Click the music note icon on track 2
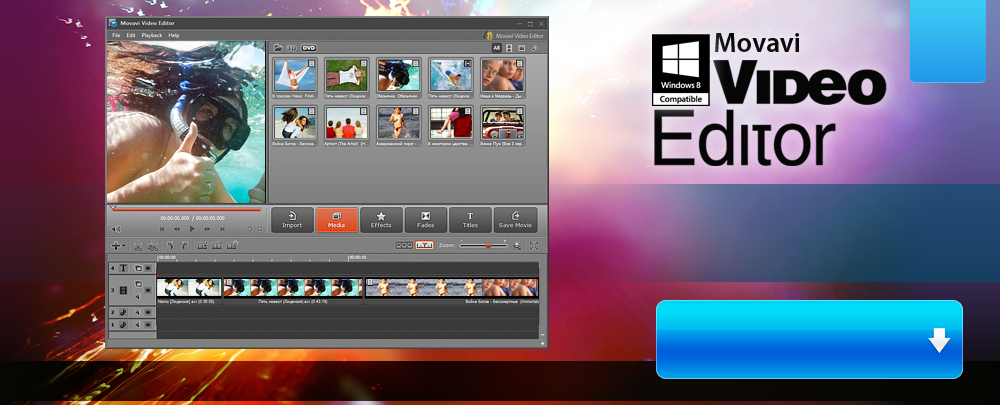The width and height of the screenshot is (1000, 405). tap(124, 313)
